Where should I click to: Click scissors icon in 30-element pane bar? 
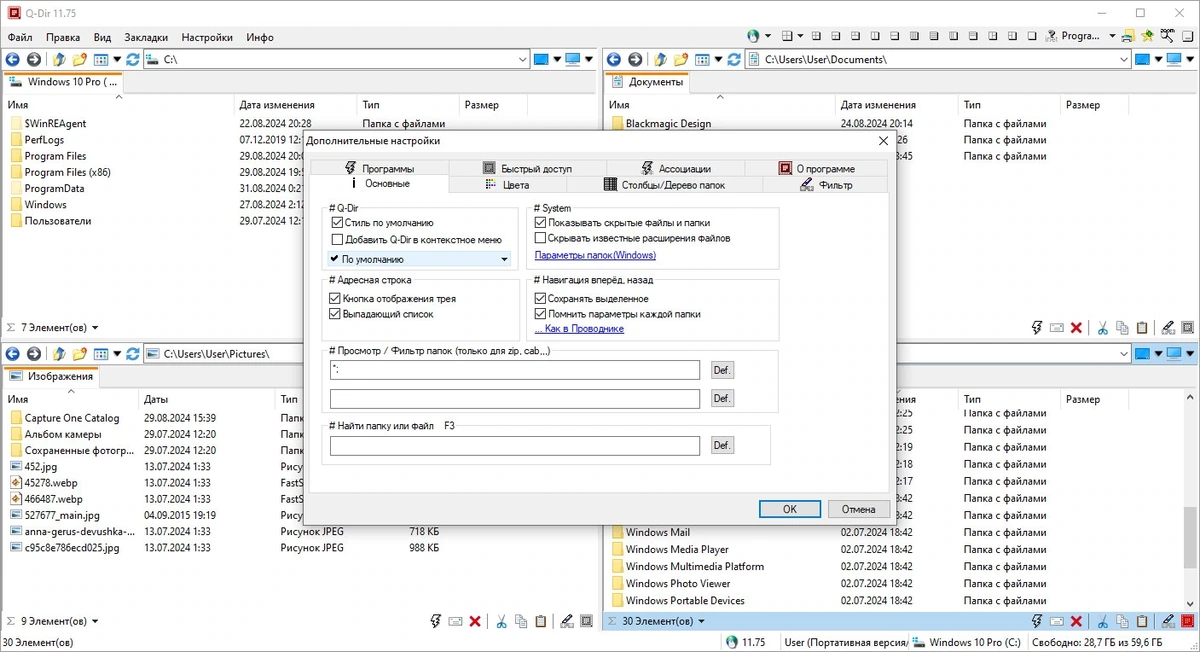(x=1102, y=621)
